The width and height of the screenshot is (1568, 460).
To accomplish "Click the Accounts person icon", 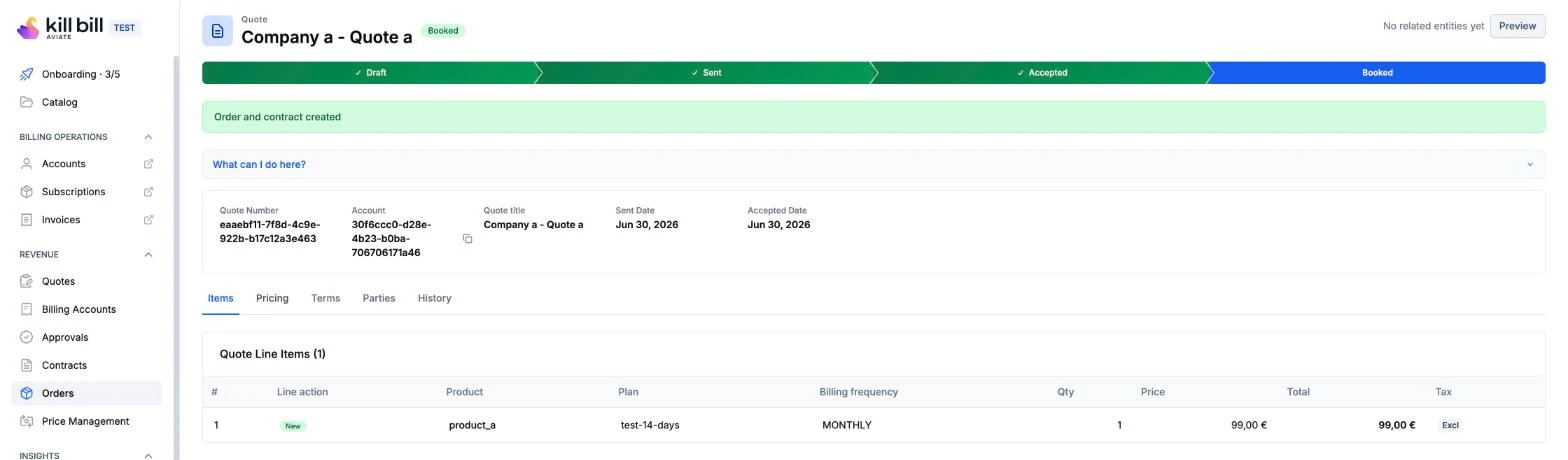I will 27,164.
